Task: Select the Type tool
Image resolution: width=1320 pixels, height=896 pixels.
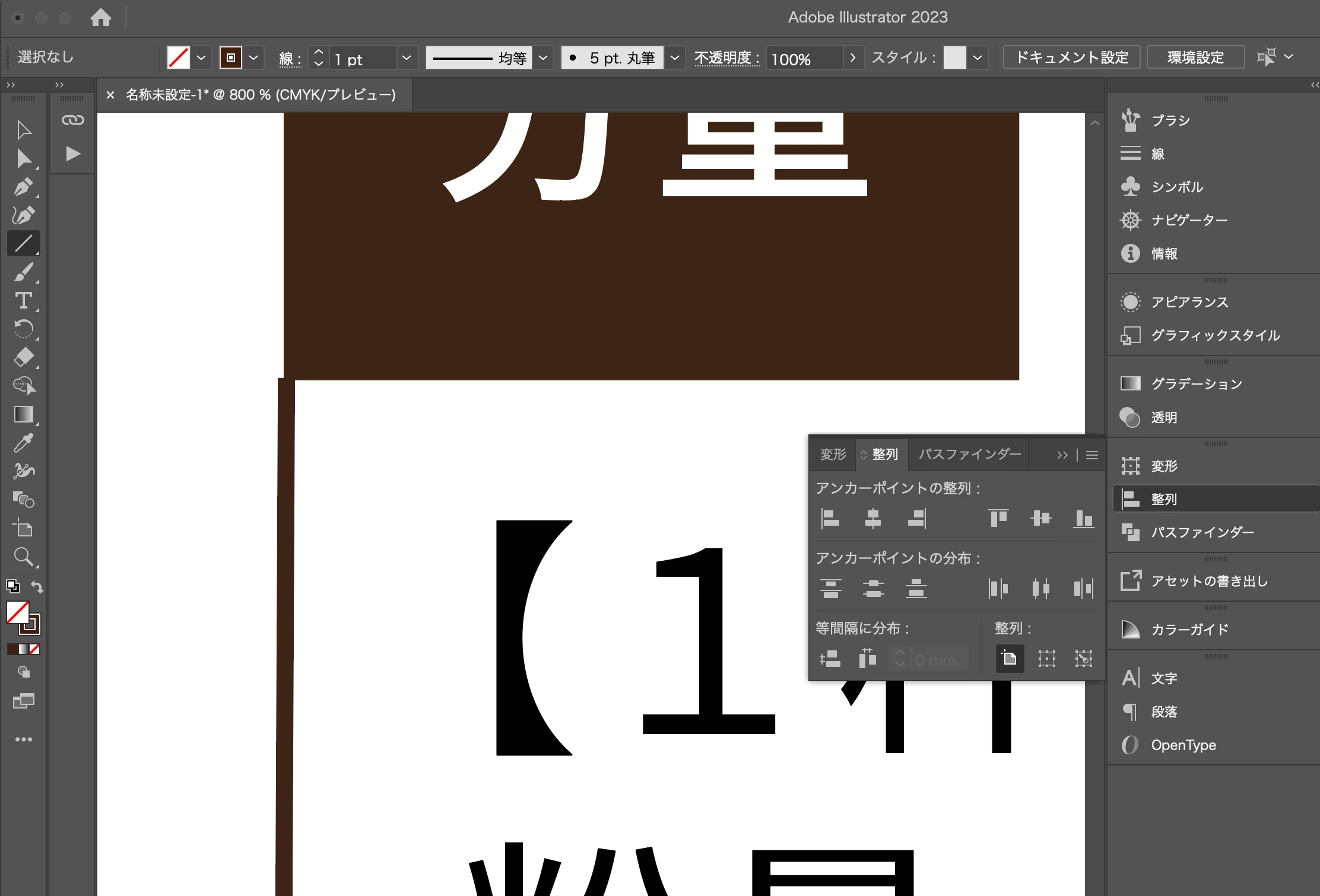Action: pos(23,301)
